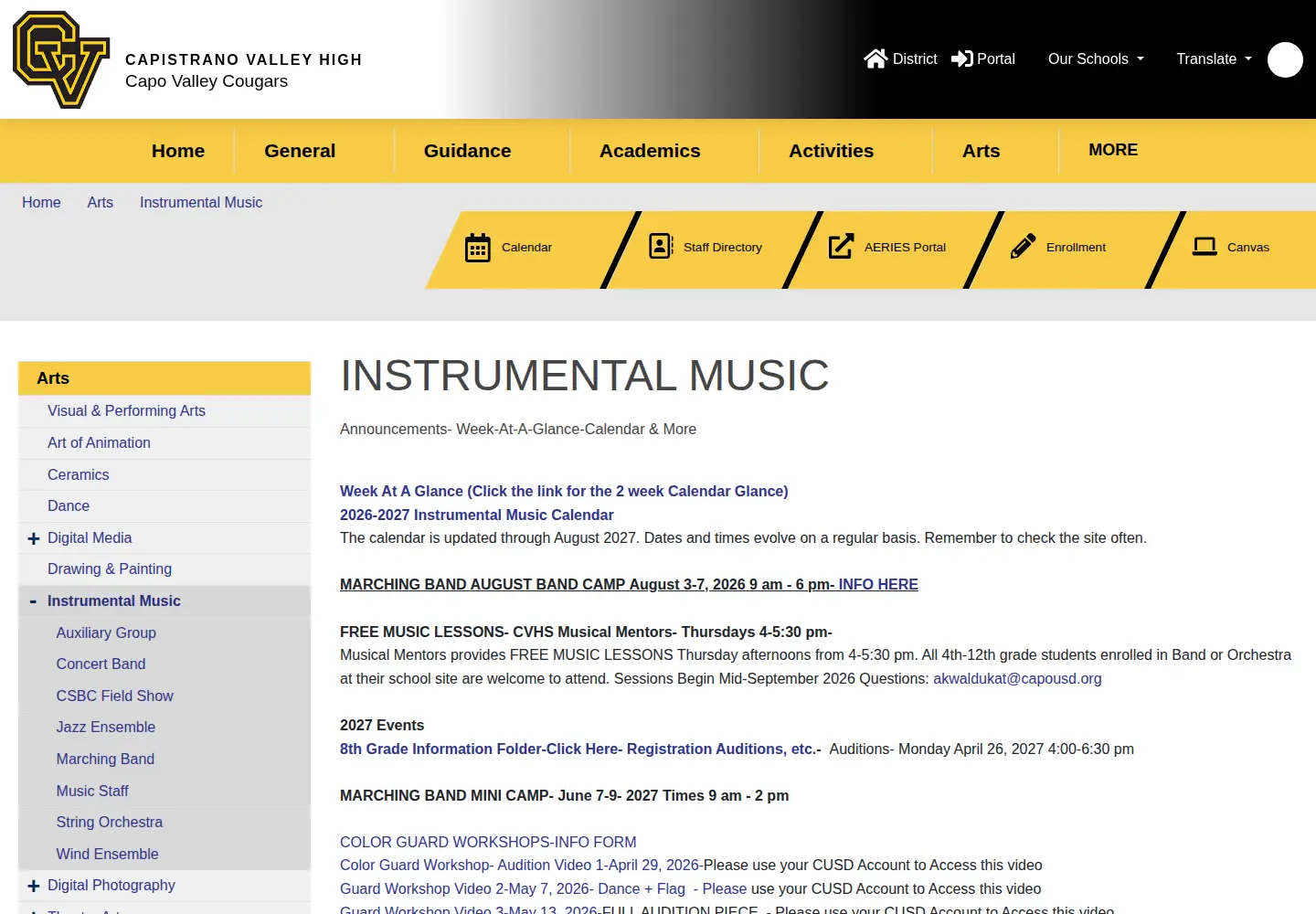Click the District home icon

coord(876,58)
